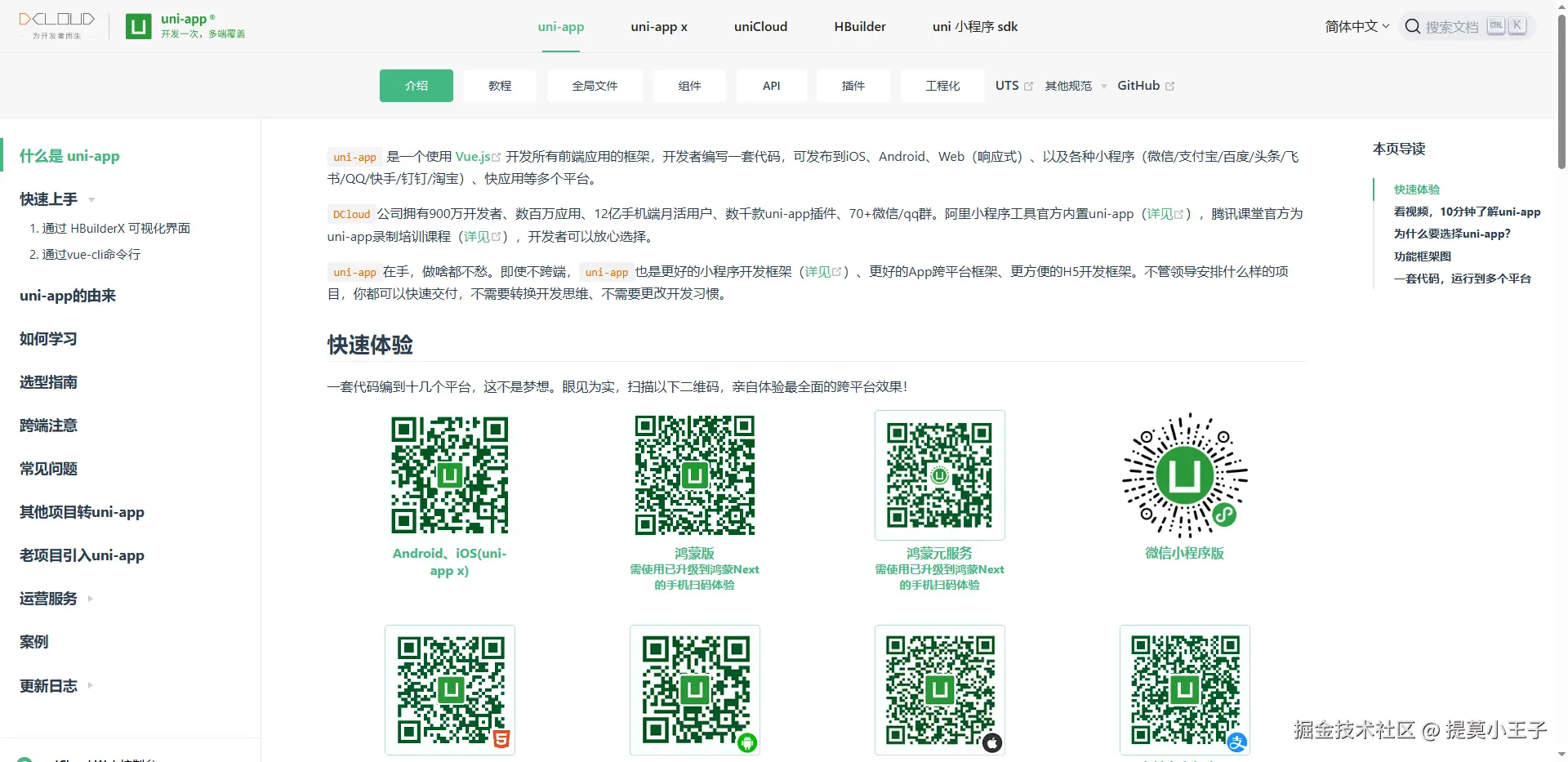
Task: Switch to the uni-app x top tab
Action: [x=659, y=26]
